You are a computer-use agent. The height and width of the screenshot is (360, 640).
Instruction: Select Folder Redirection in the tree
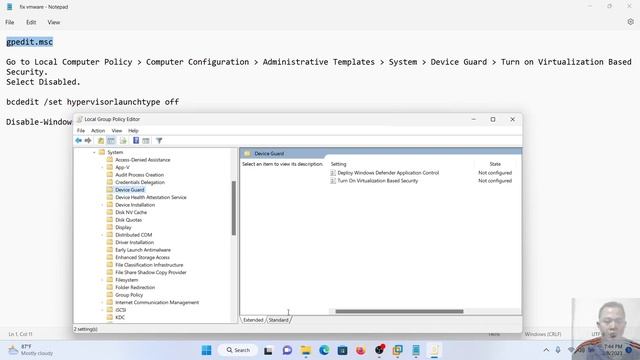pyautogui.click(x=135, y=287)
